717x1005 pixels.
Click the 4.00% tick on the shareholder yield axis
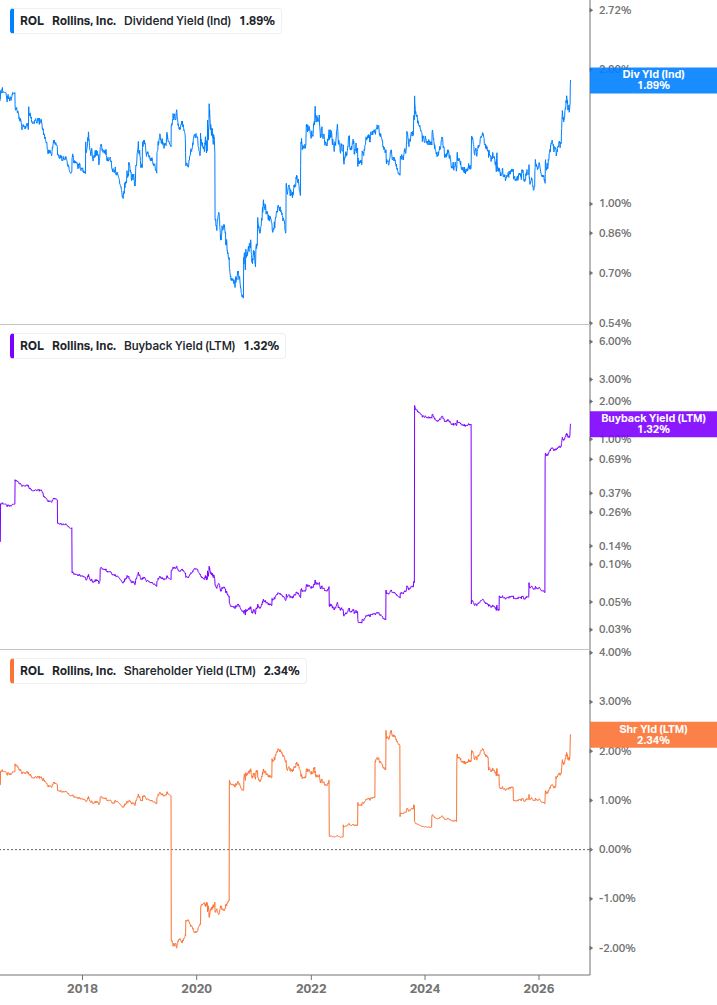coord(615,652)
